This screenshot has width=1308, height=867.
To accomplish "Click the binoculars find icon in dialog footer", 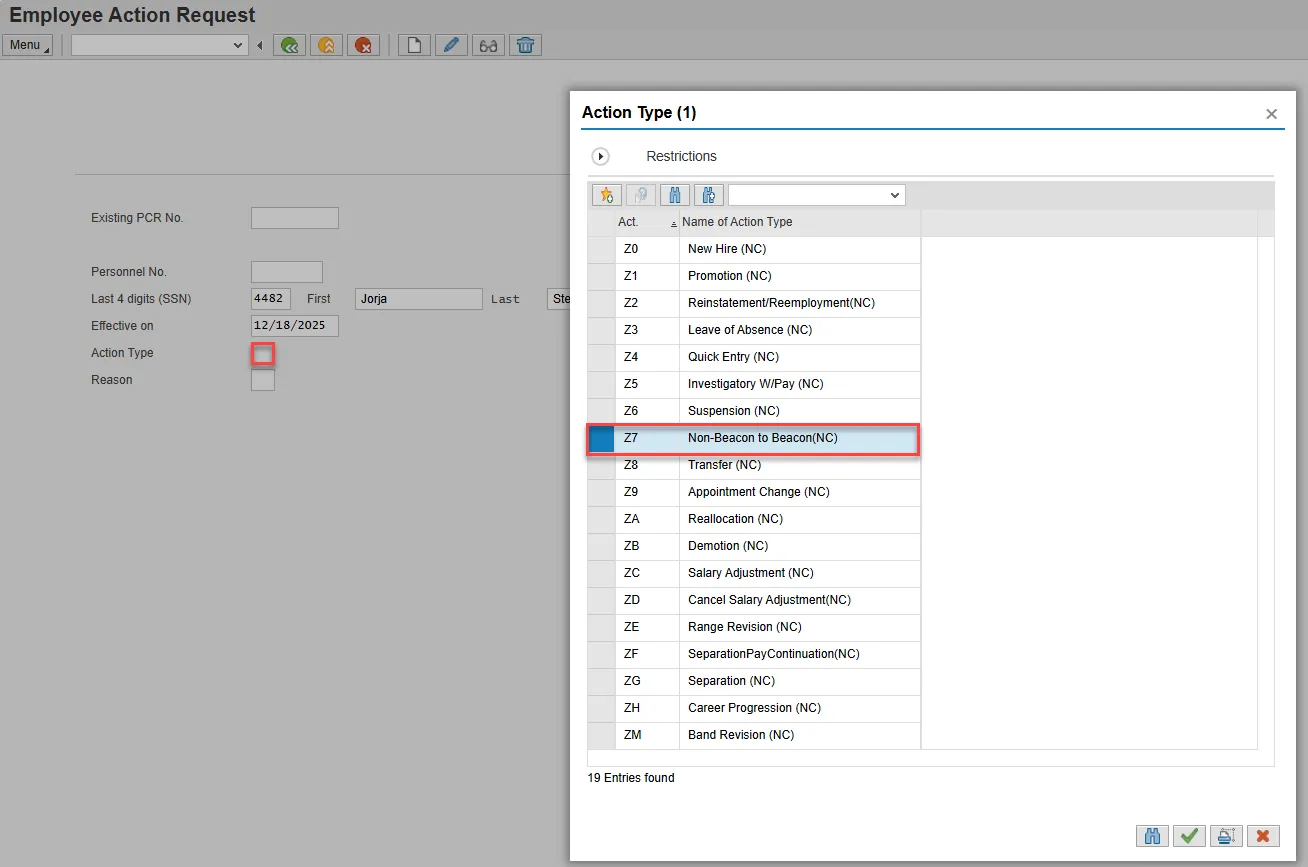I will (1152, 836).
